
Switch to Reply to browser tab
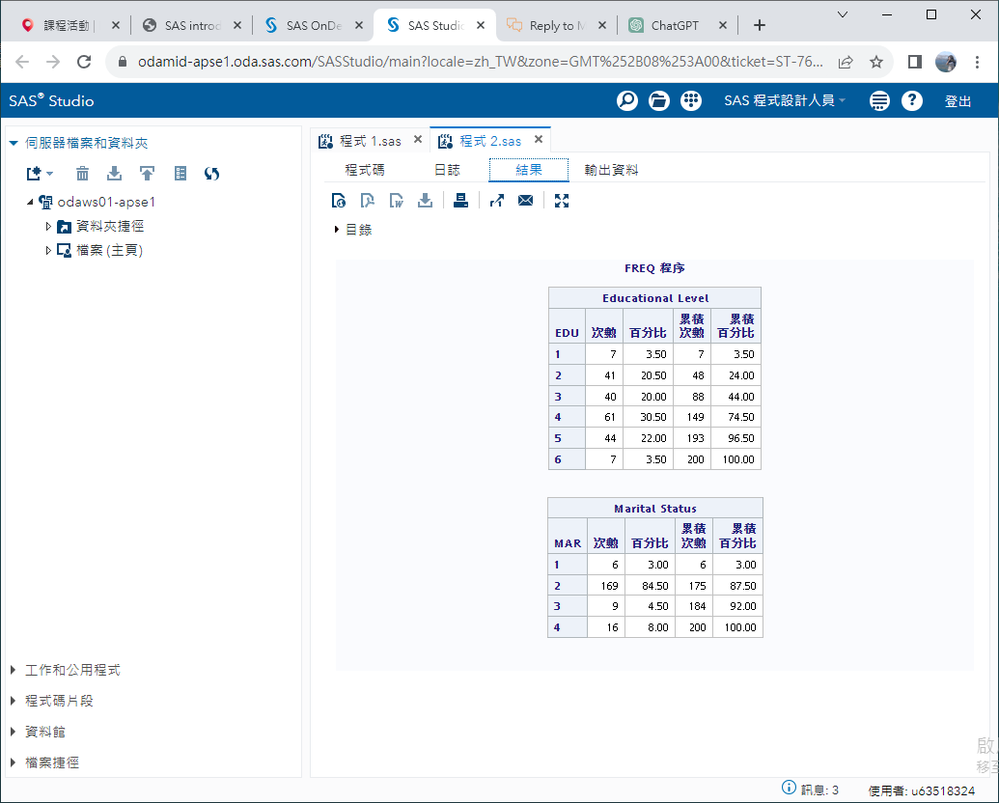coord(556,25)
